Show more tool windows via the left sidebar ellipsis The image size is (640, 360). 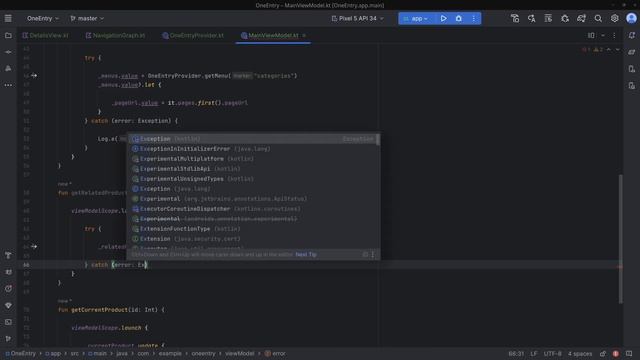(8, 85)
